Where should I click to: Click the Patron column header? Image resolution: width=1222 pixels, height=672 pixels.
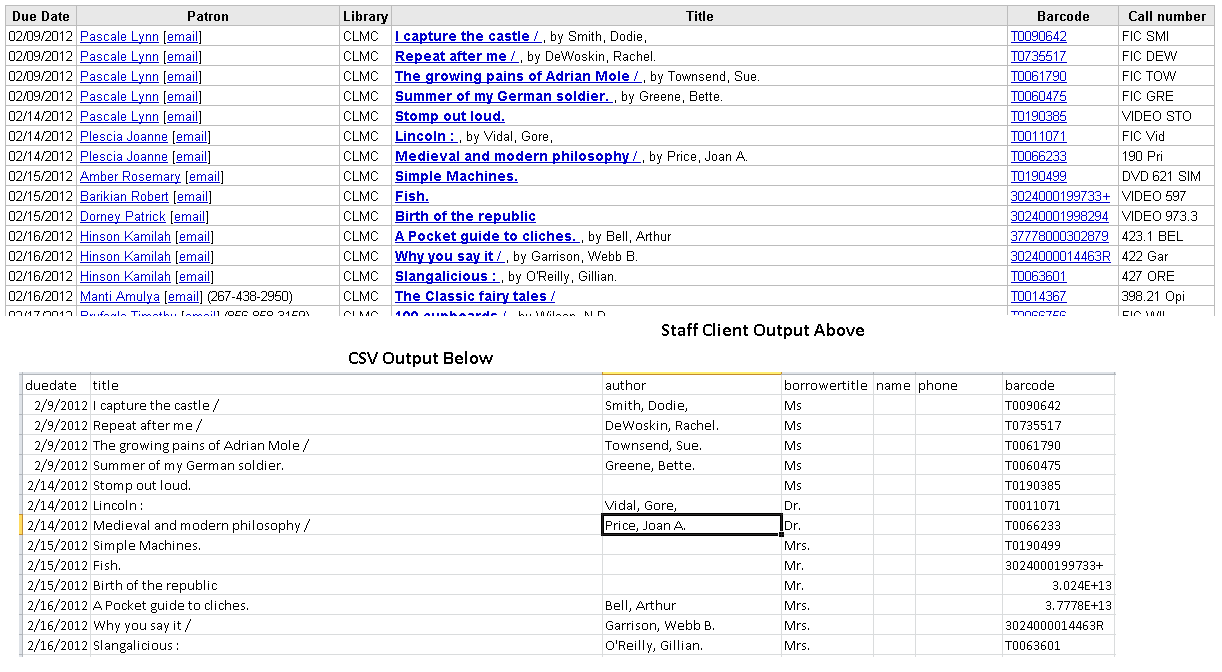click(x=207, y=16)
